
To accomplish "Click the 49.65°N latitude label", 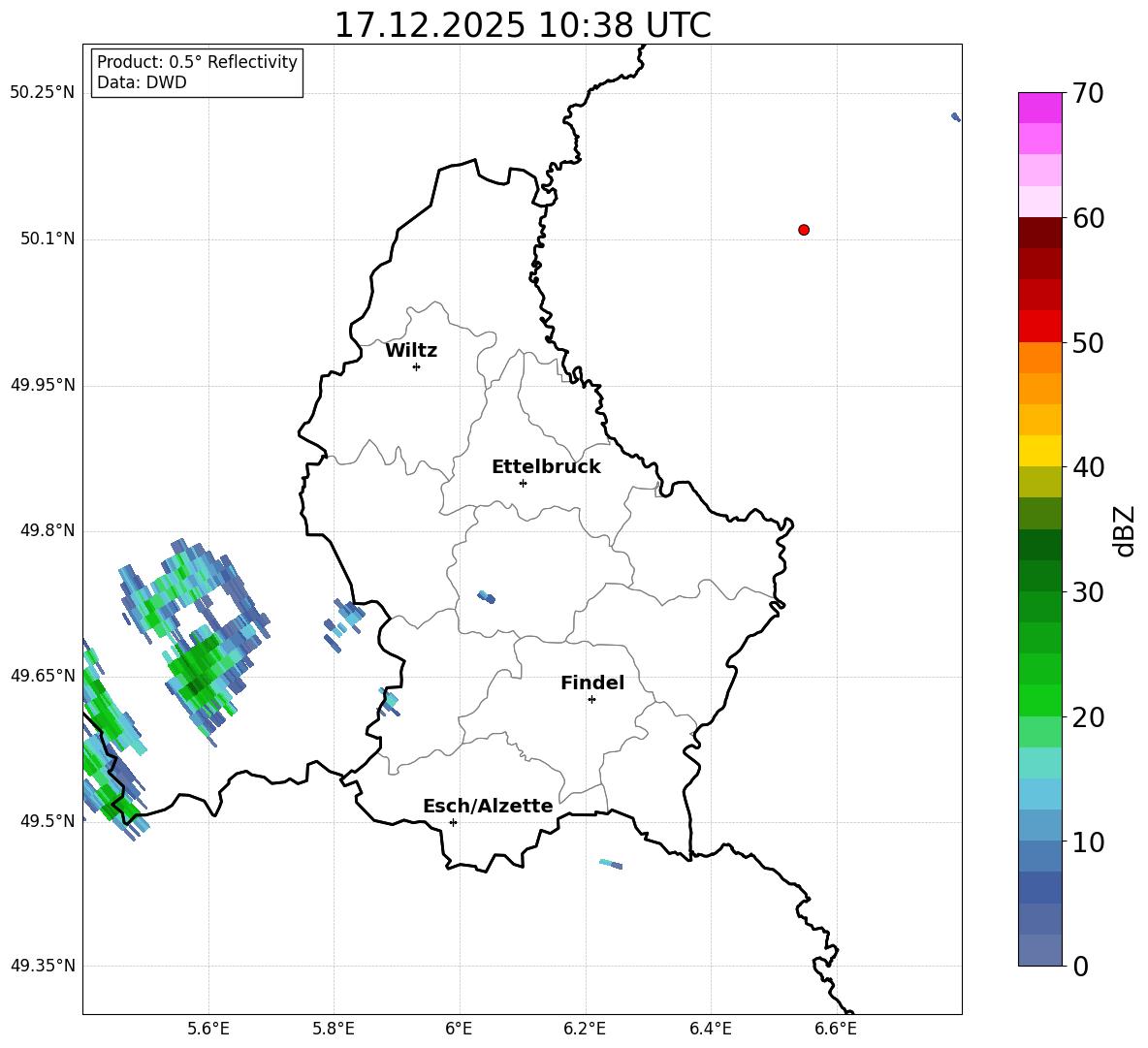I will (43, 675).
